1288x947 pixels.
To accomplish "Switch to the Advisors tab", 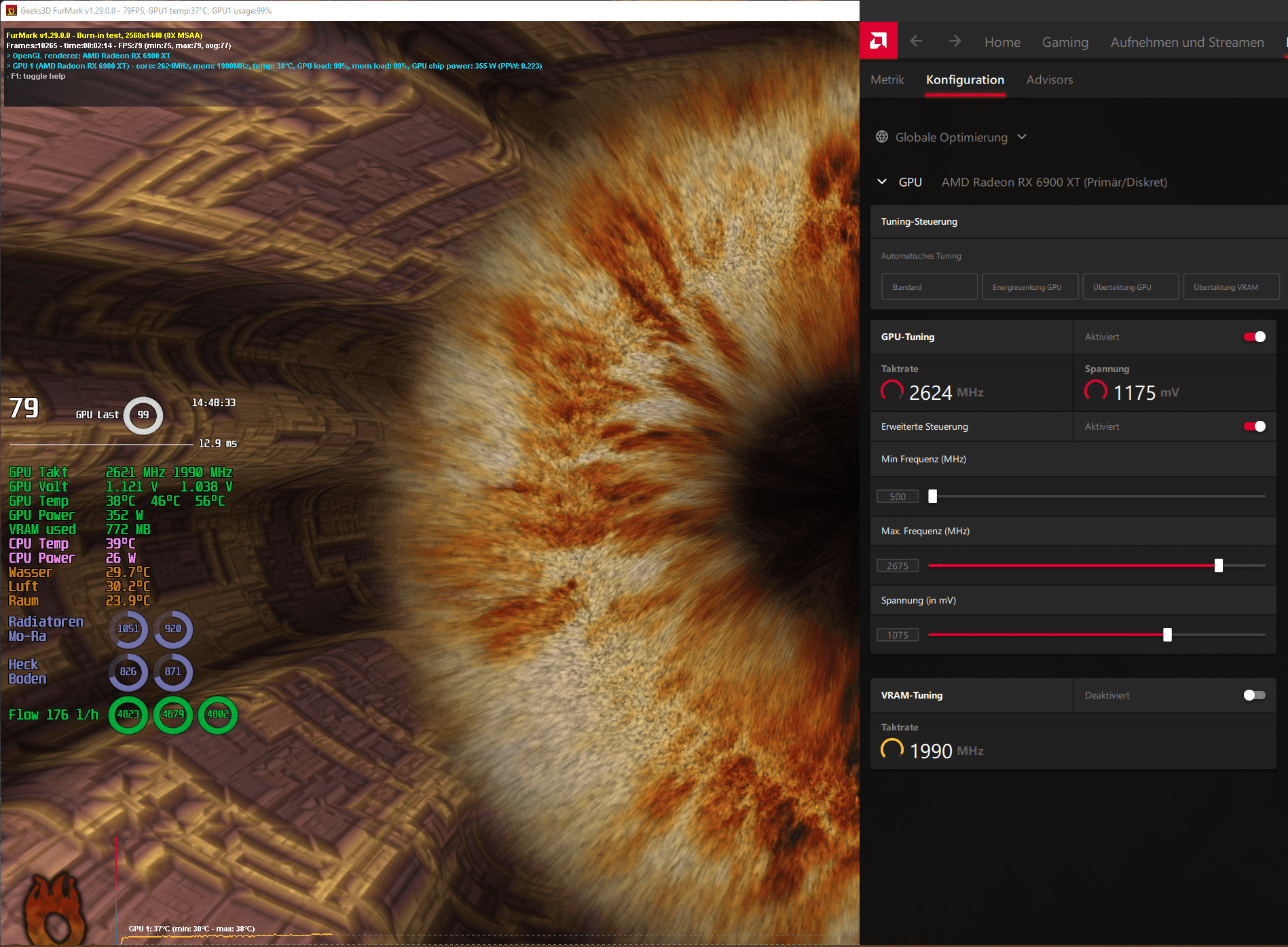I will [x=1049, y=79].
